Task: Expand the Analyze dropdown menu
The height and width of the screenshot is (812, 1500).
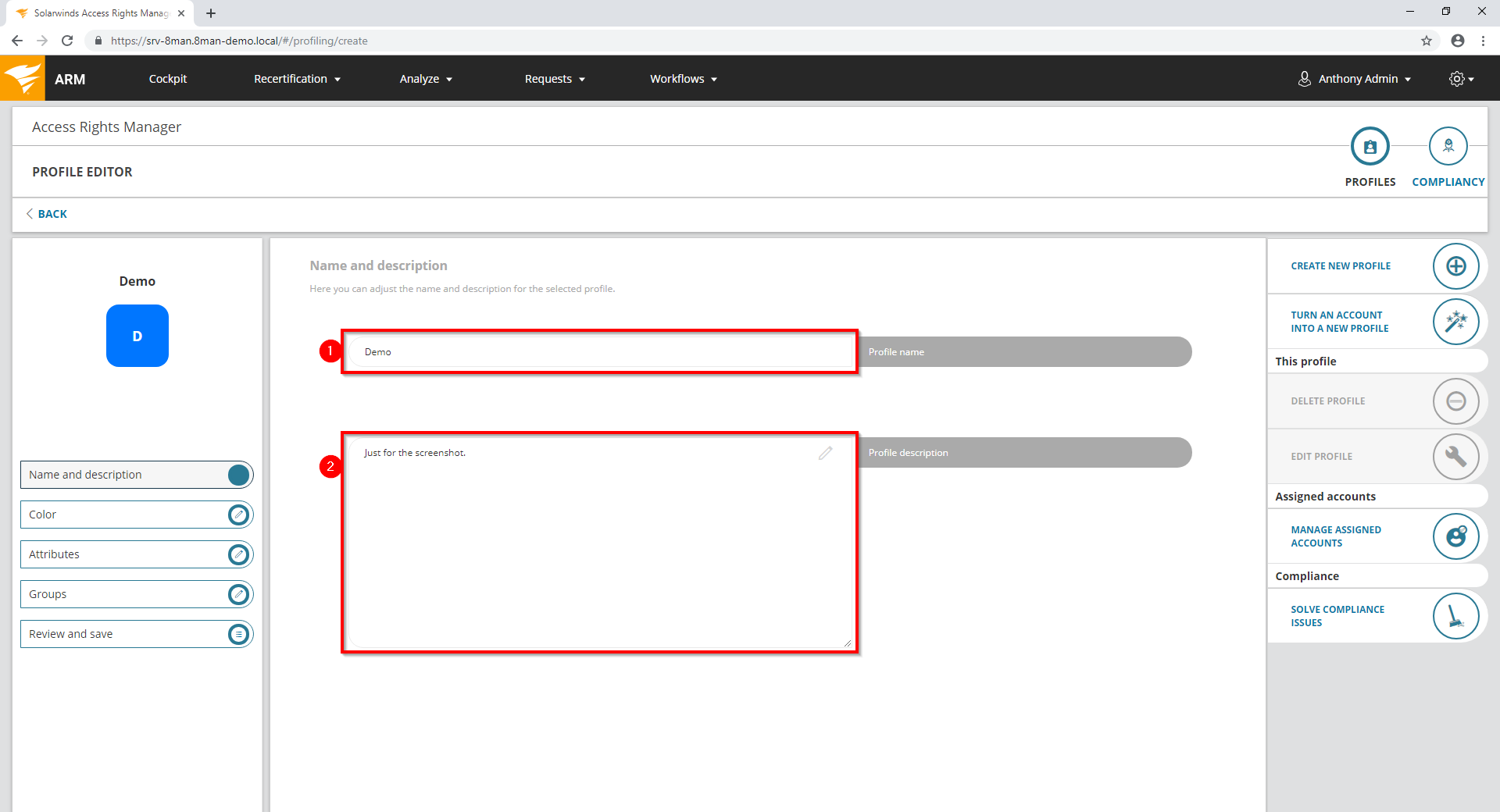Action: (426, 79)
